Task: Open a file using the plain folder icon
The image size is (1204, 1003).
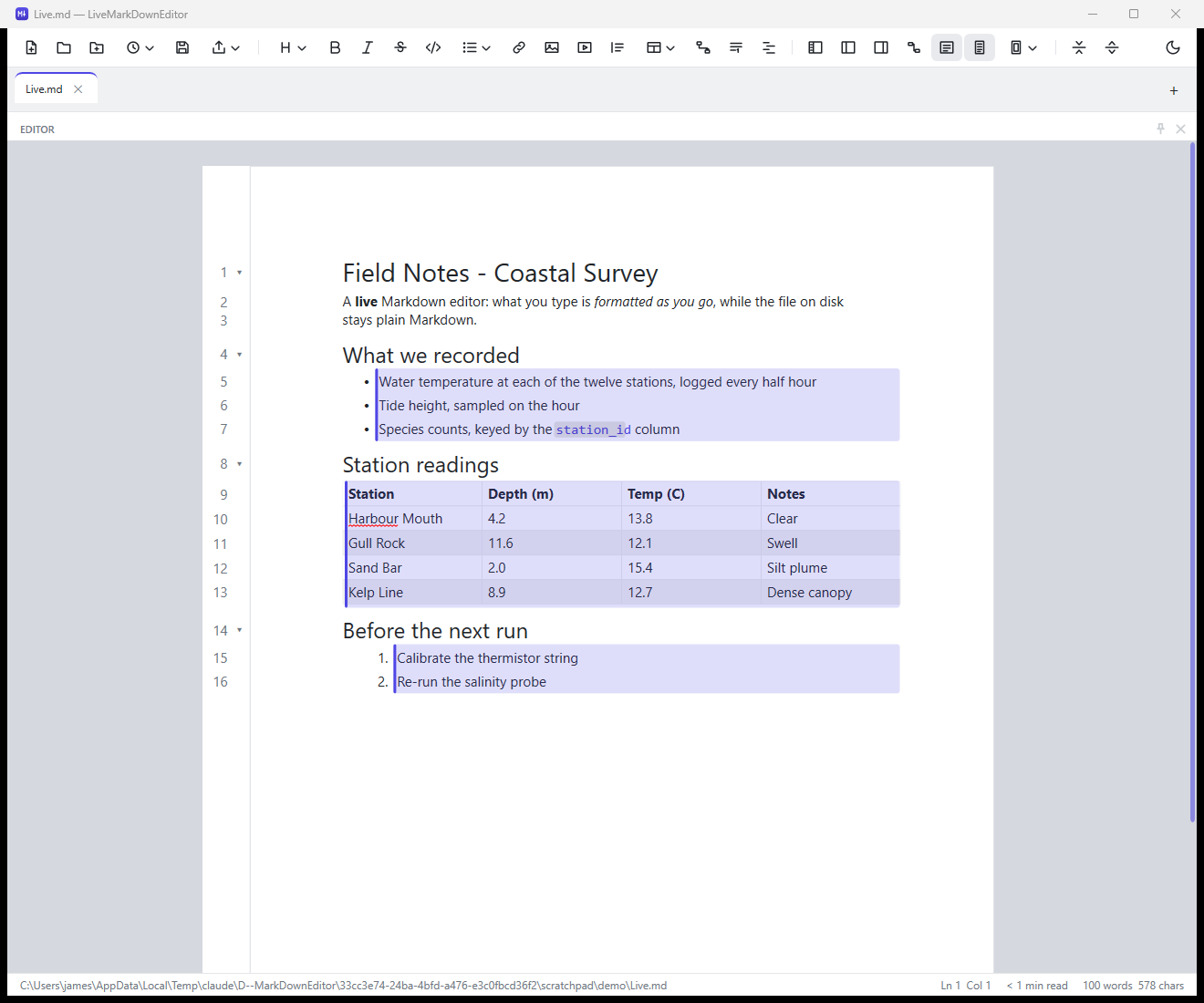Action: [64, 47]
